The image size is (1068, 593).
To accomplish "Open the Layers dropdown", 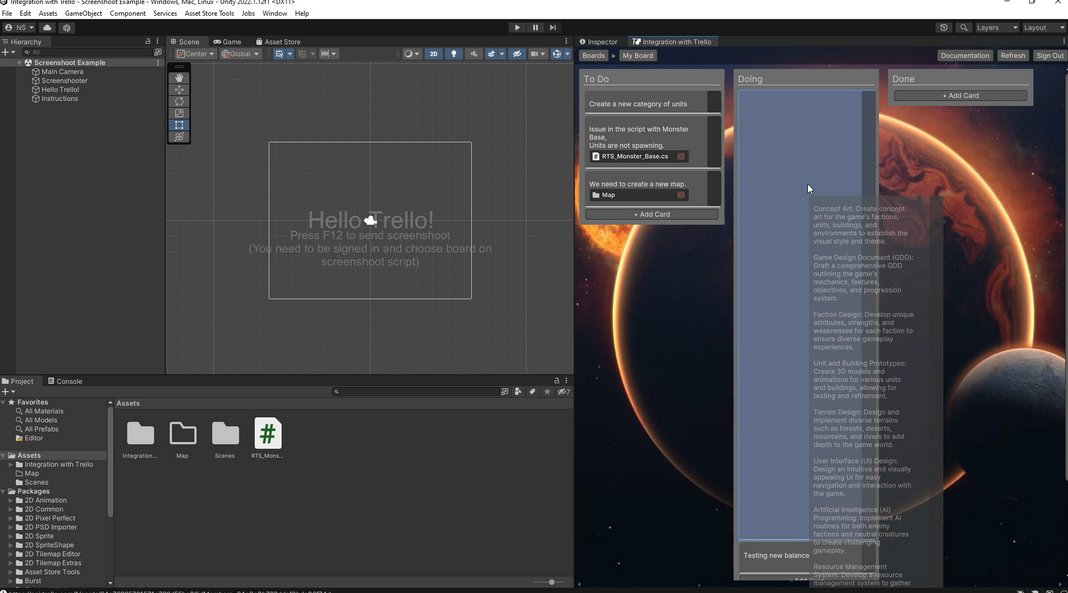I will [x=996, y=28].
